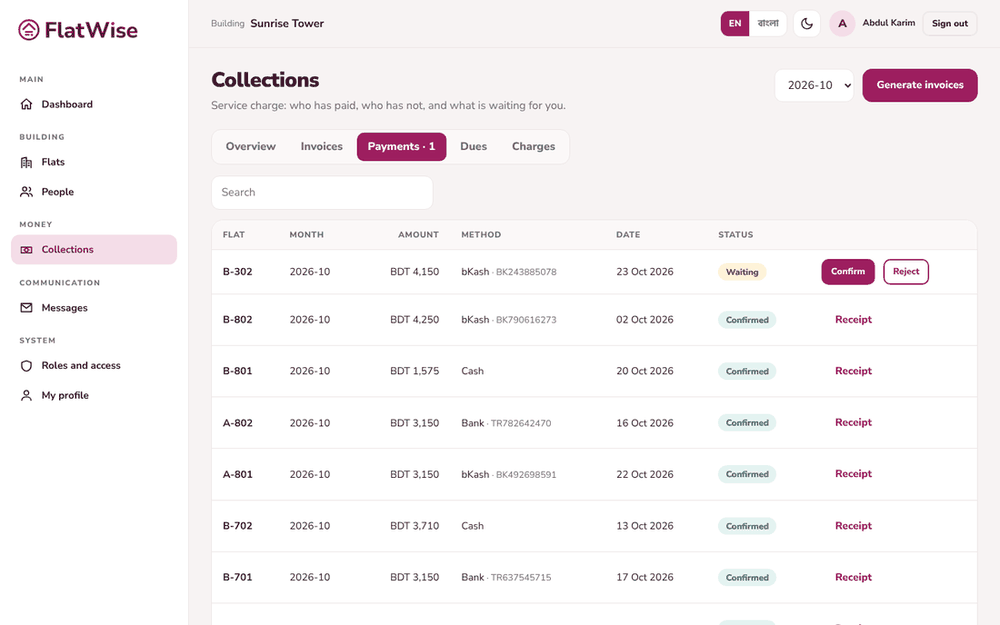This screenshot has height=625, width=1000.
Task: Open Messages in sidebar
Action: (x=94, y=307)
